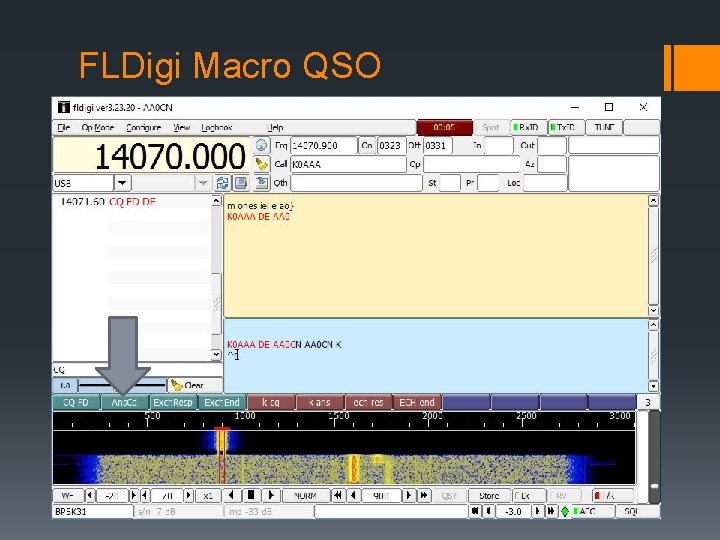
Task: Click the refresh icon beside the USB selector
Action: coord(223,183)
